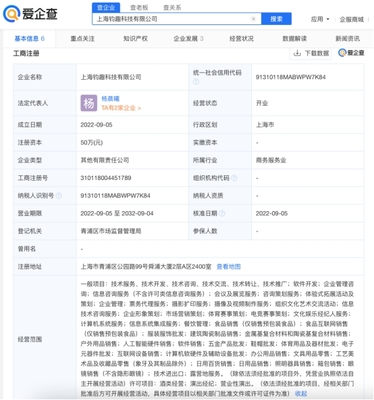The height and width of the screenshot is (400, 374).
Task: Open the 基本信息 tab
Action: tap(29, 39)
